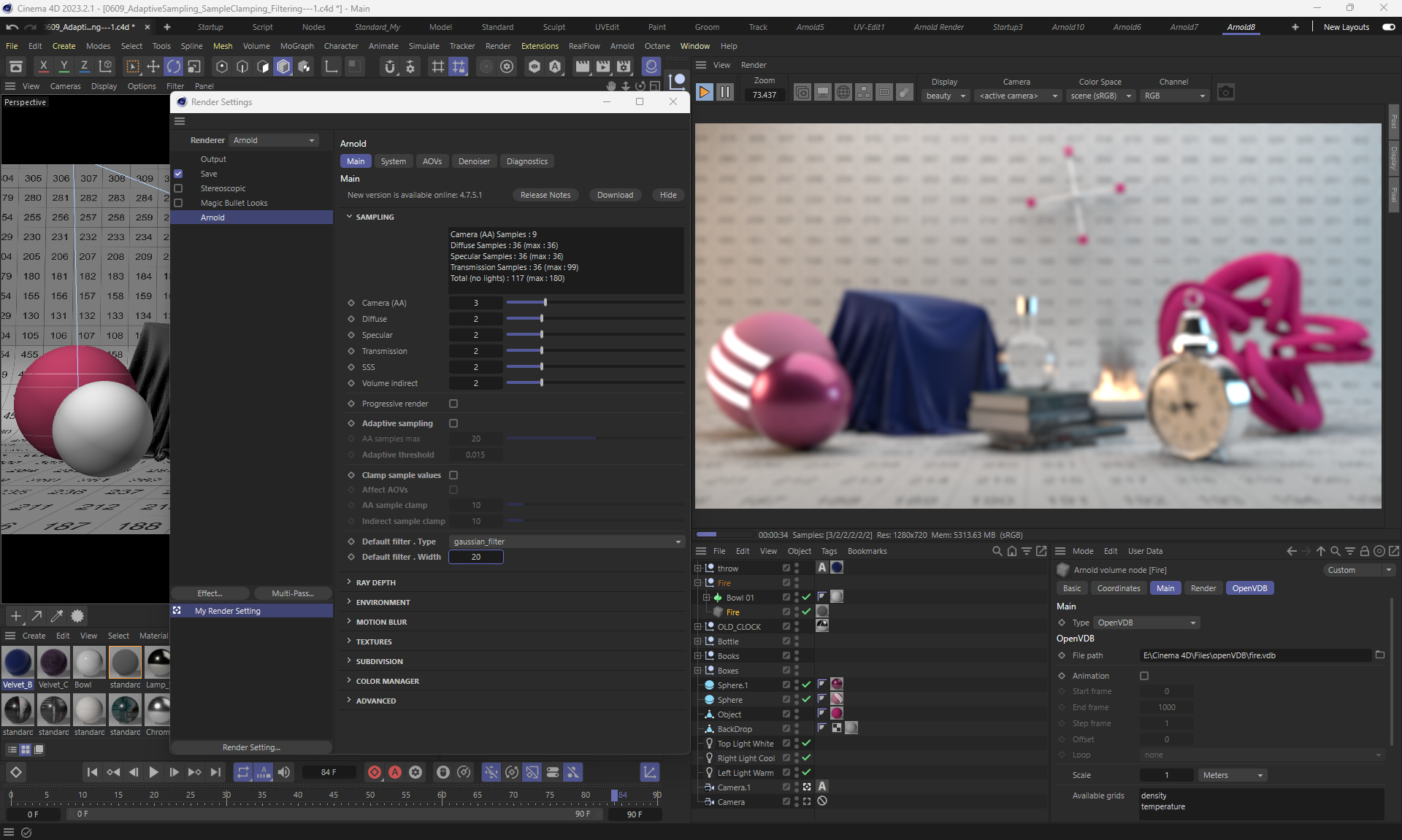Switch to the AOVs tab

[x=432, y=161]
